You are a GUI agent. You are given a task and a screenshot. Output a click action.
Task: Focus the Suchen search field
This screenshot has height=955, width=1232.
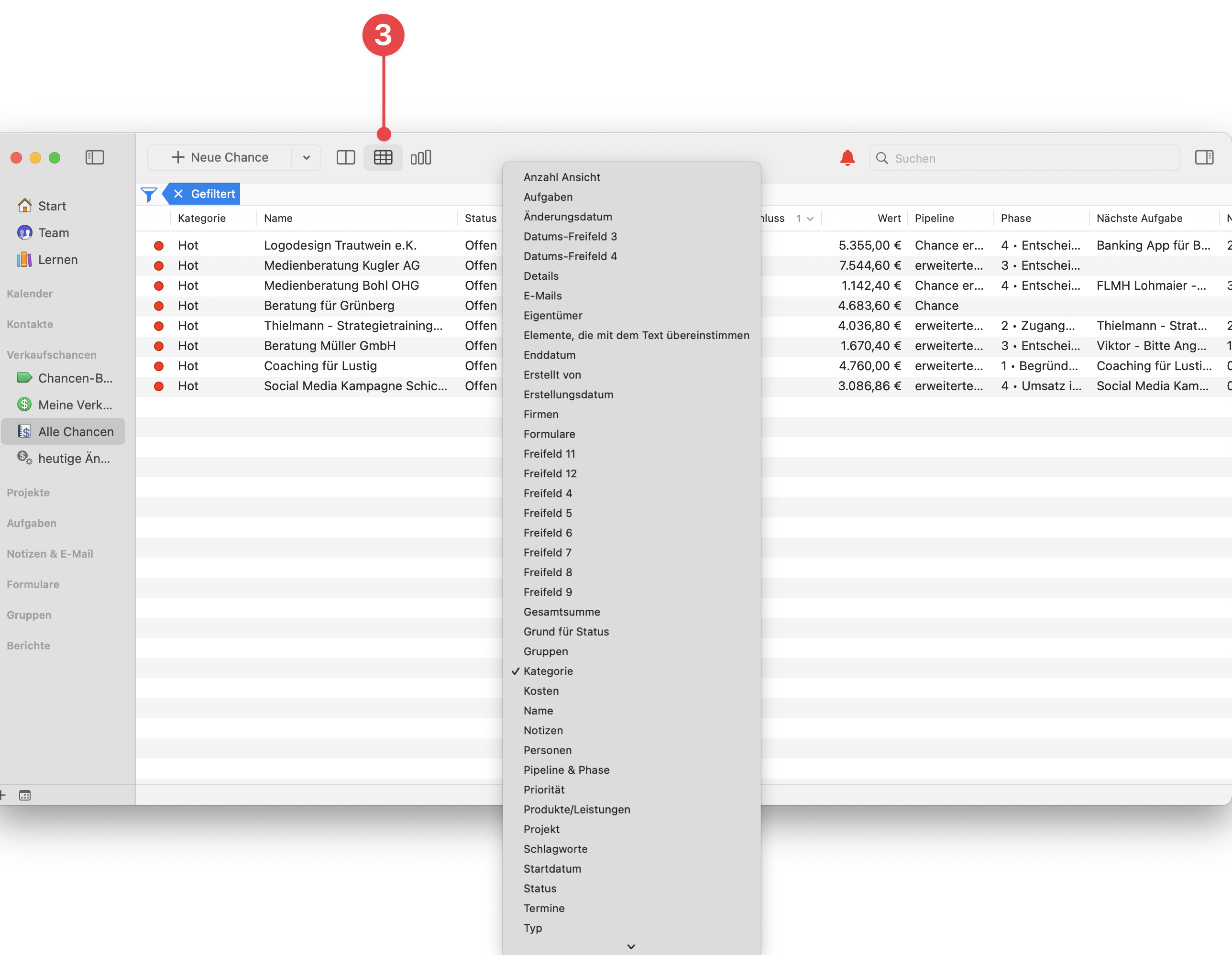coord(1024,158)
